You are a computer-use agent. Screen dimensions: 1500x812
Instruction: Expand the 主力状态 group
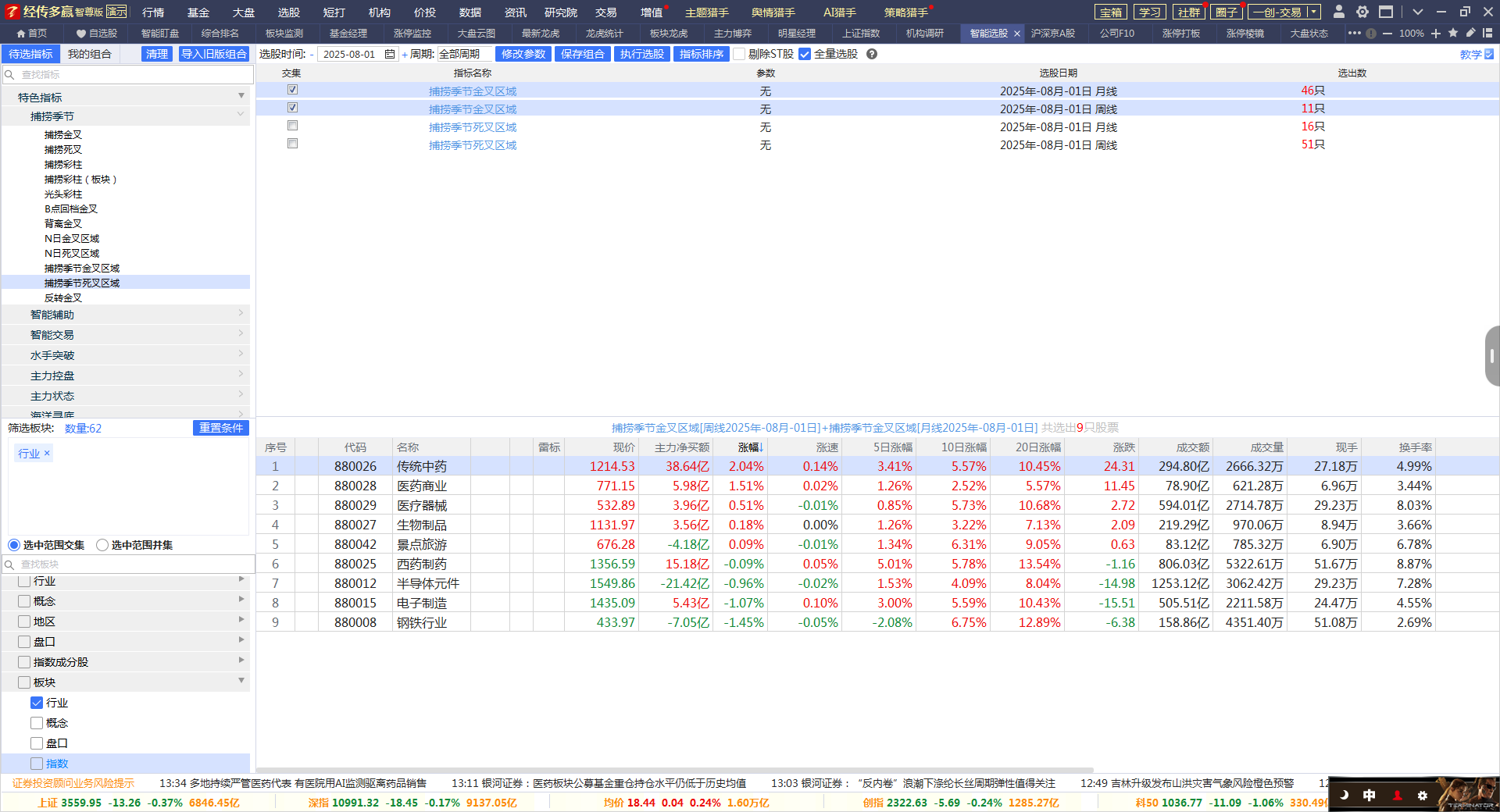point(241,394)
